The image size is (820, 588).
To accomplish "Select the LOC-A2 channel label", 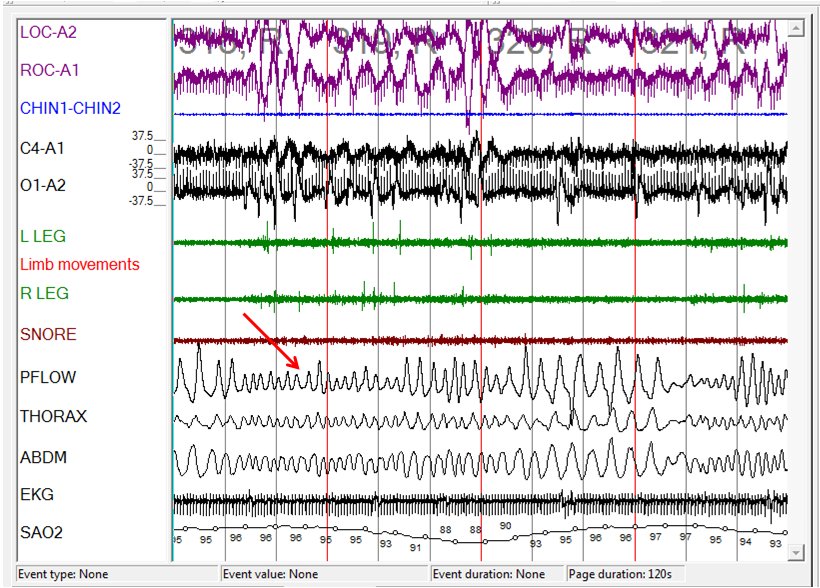I will (x=48, y=33).
